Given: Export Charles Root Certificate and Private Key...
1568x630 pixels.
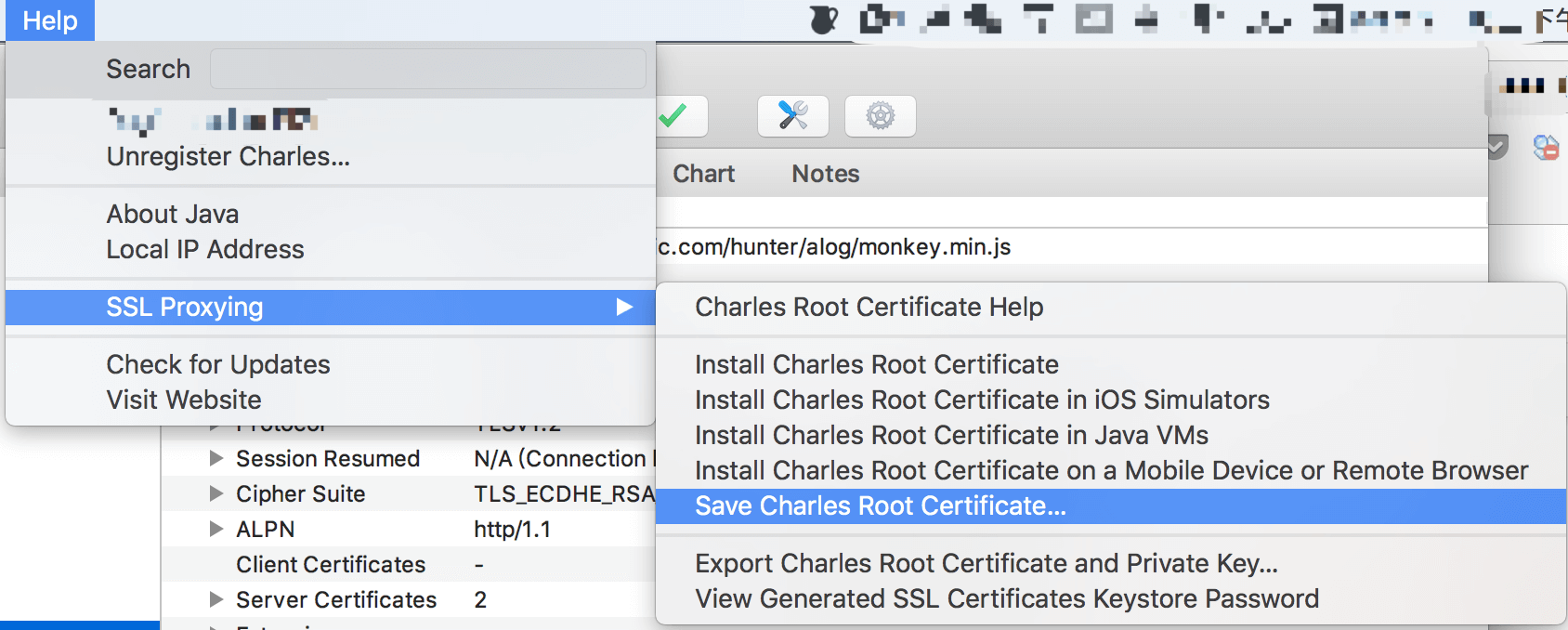Looking at the screenshot, I should point(987,563).
